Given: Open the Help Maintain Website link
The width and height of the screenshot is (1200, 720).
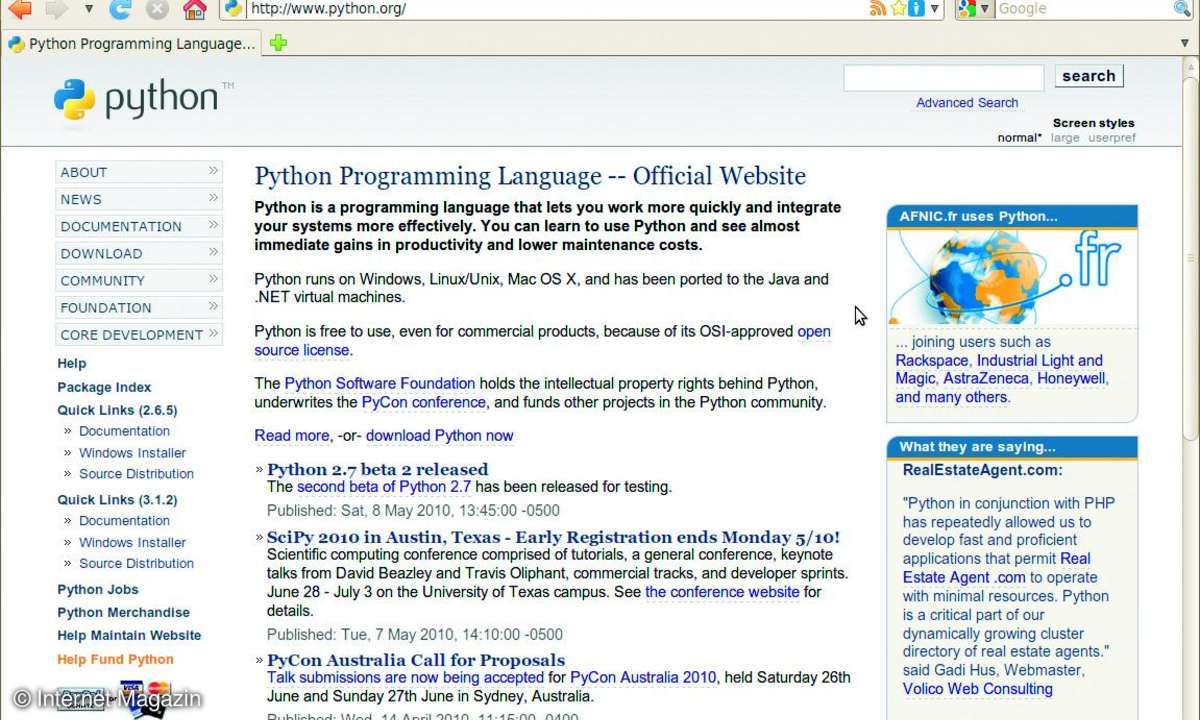Looking at the screenshot, I should pos(129,635).
